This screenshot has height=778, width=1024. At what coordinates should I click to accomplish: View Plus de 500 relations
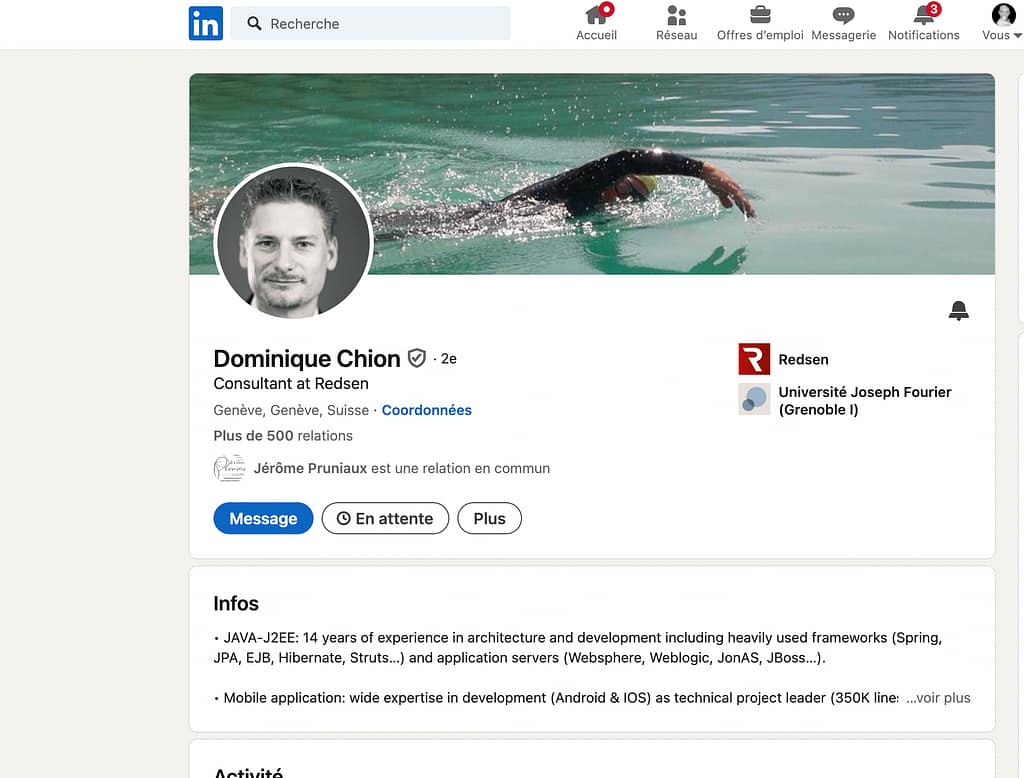coord(283,436)
